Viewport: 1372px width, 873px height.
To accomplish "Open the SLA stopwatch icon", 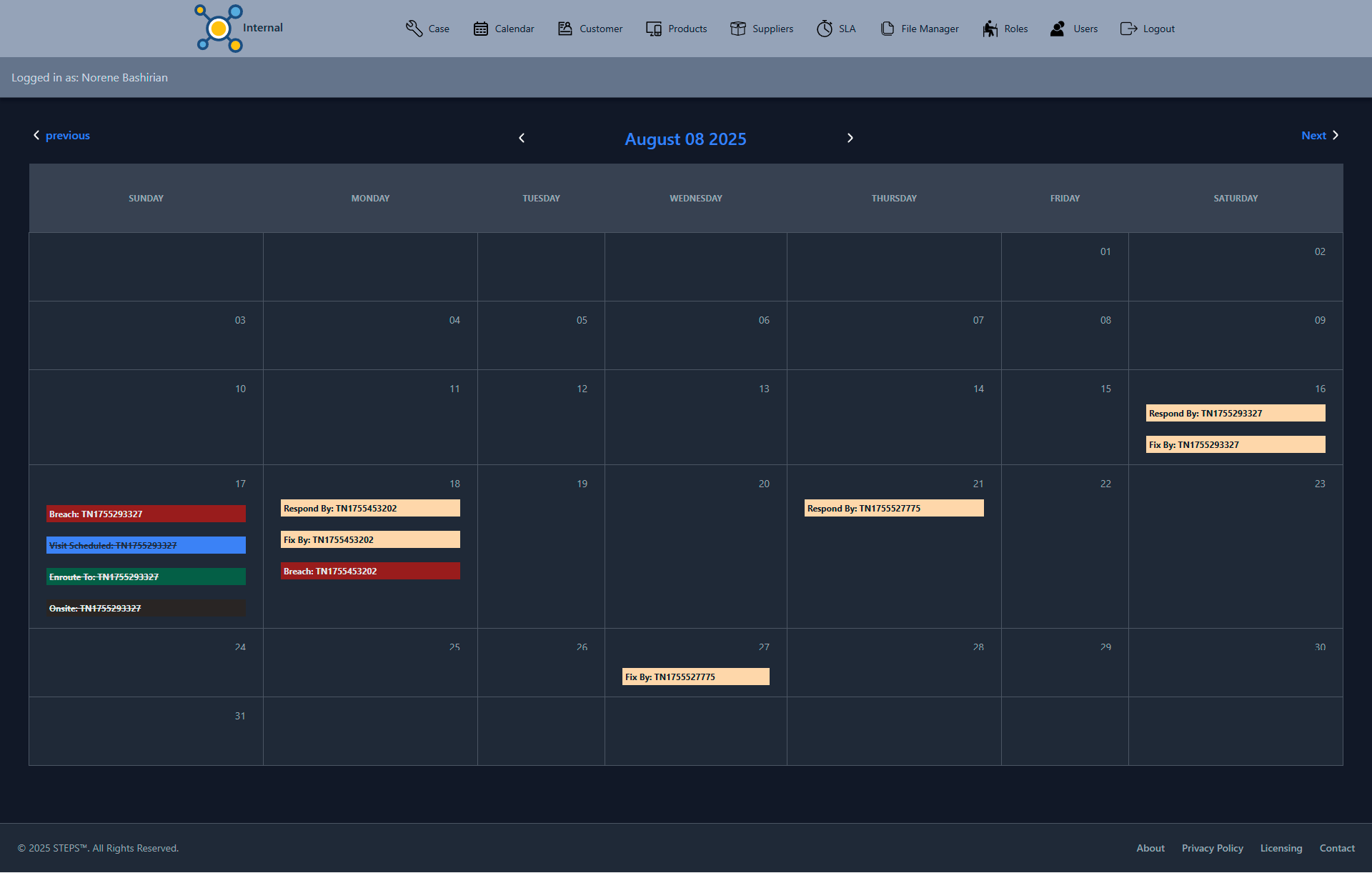I will tap(825, 29).
